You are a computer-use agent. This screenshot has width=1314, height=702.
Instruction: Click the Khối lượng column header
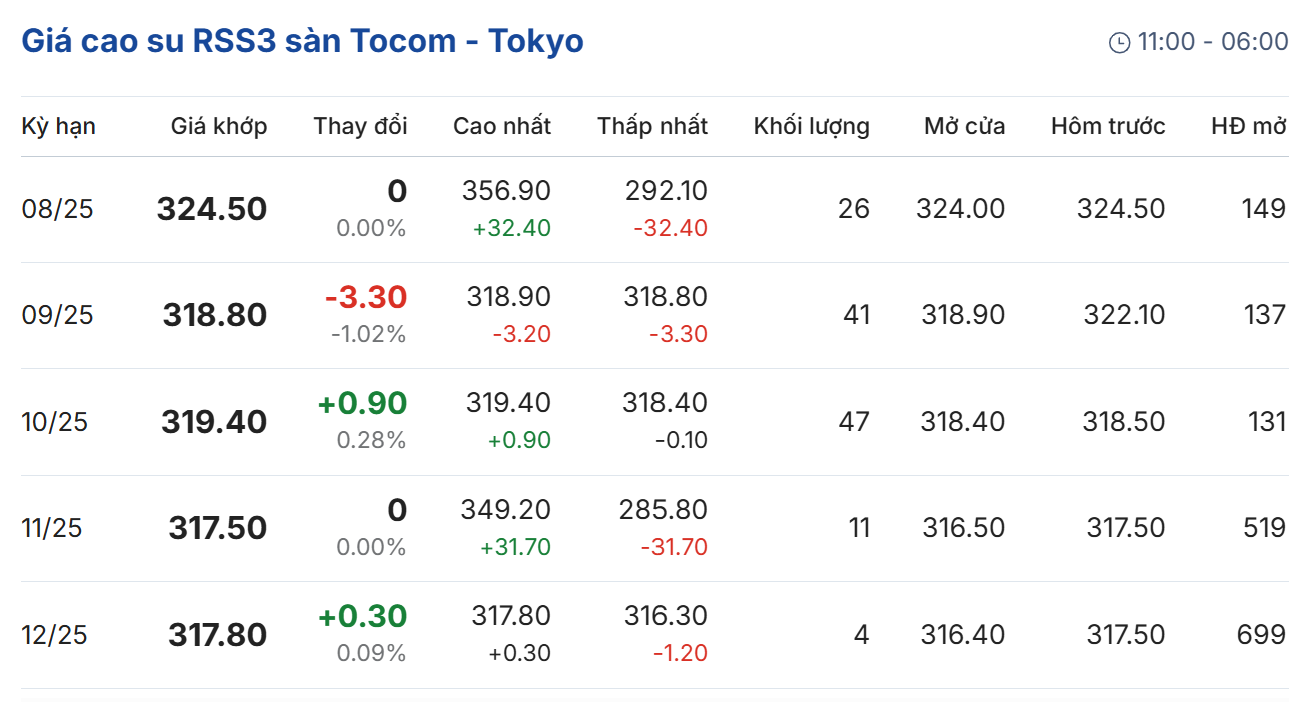tap(811, 126)
